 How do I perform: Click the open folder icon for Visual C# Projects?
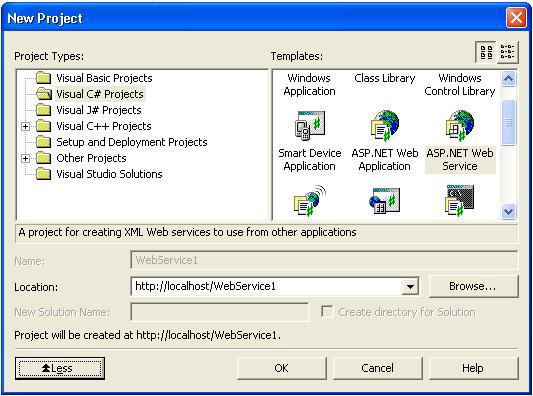(x=44, y=94)
